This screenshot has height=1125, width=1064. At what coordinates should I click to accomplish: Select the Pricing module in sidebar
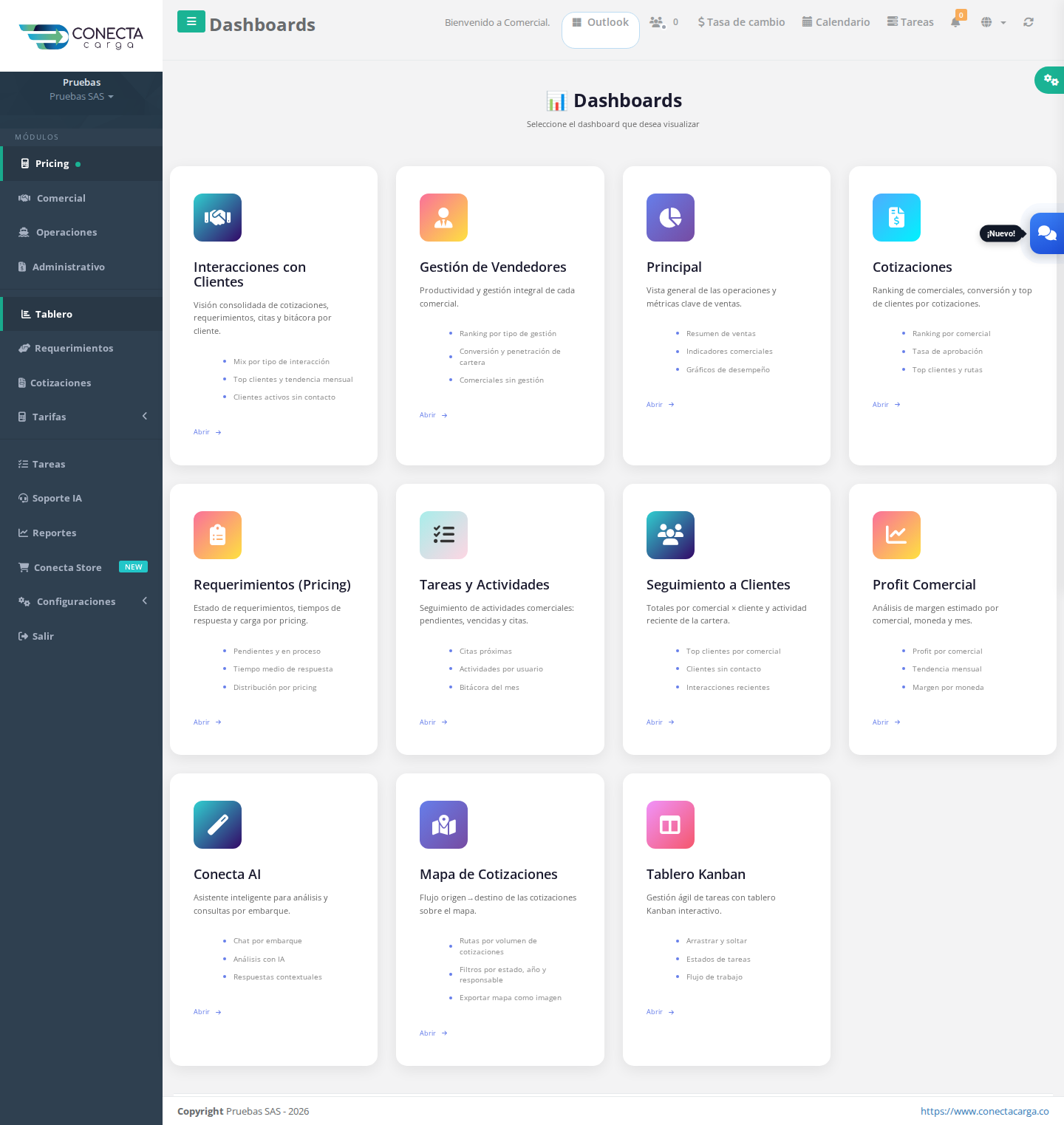(81, 163)
